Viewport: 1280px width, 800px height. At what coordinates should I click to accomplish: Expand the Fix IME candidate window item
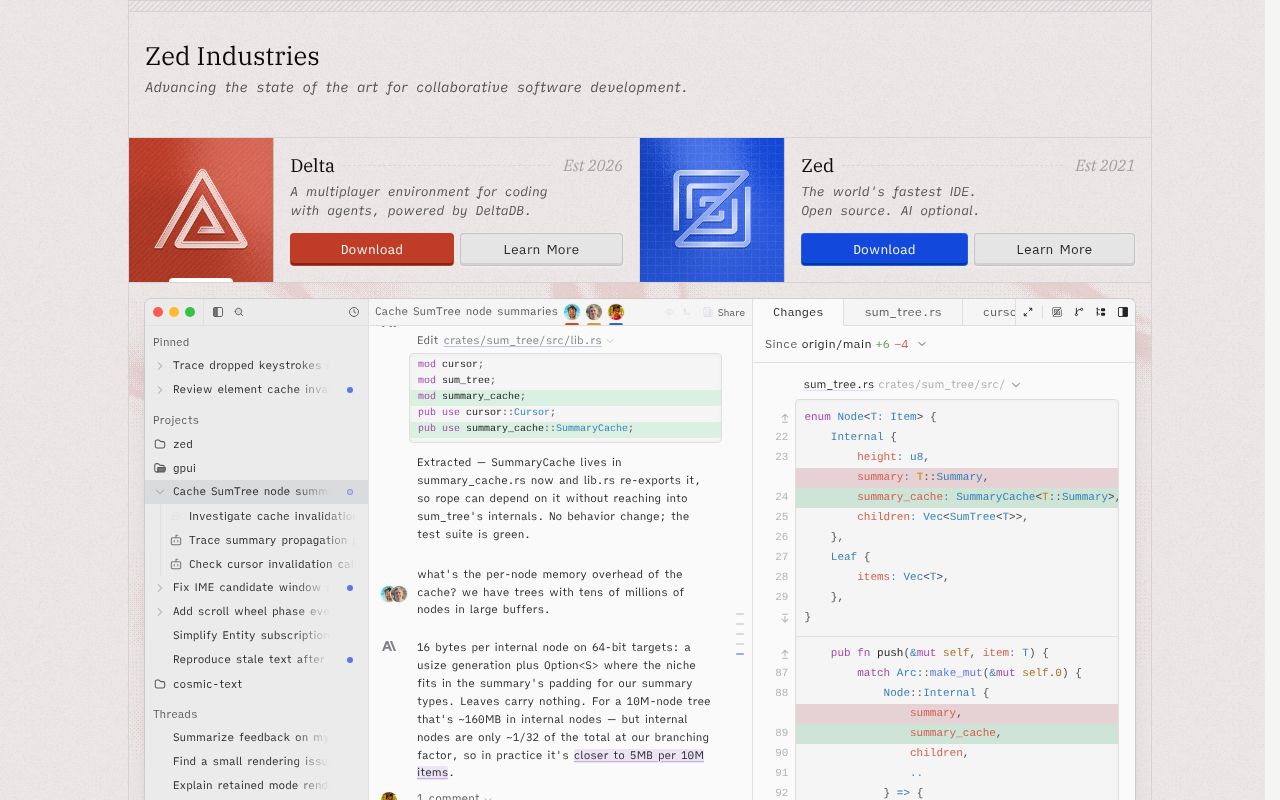[x=160, y=588]
